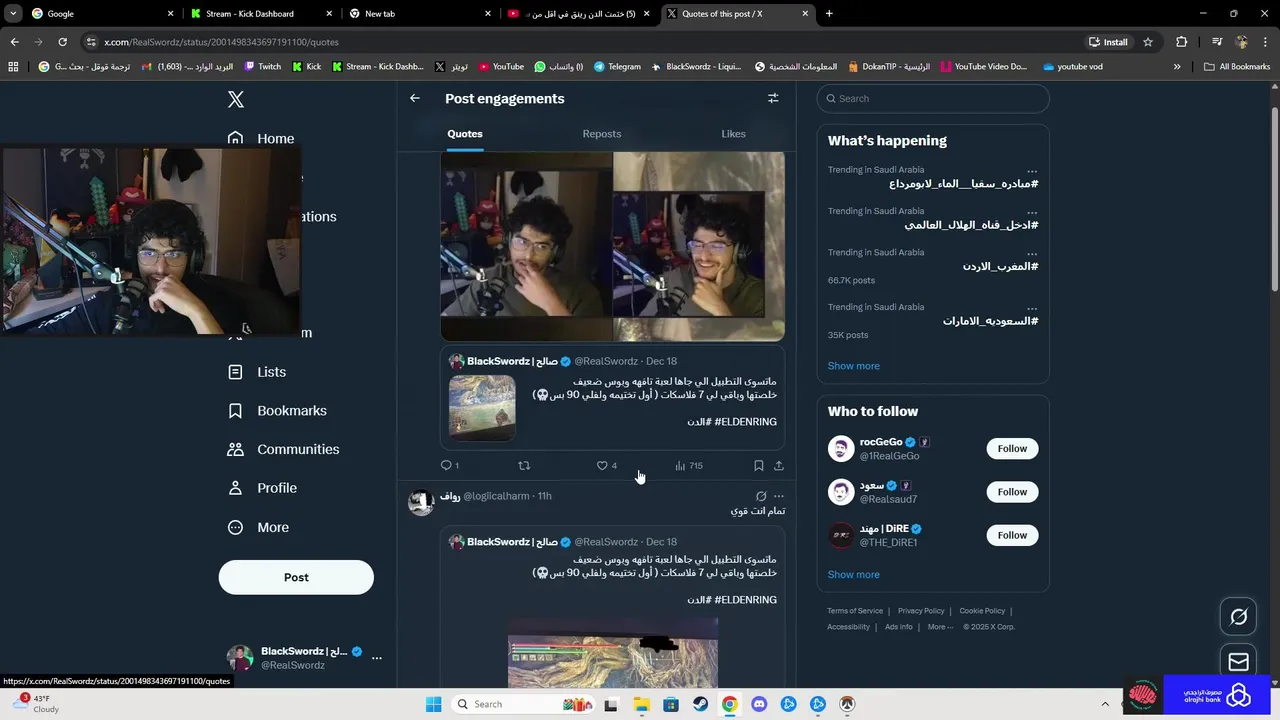Open options for السعوديه_الامارات trend
This screenshot has height=720, width=1280.
pyautogui.click(x=1032, y=308)
